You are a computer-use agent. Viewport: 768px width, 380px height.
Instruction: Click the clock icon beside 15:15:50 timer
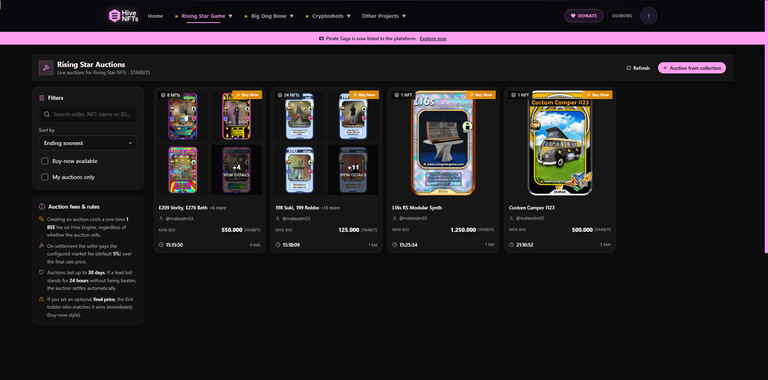[162, 244]
